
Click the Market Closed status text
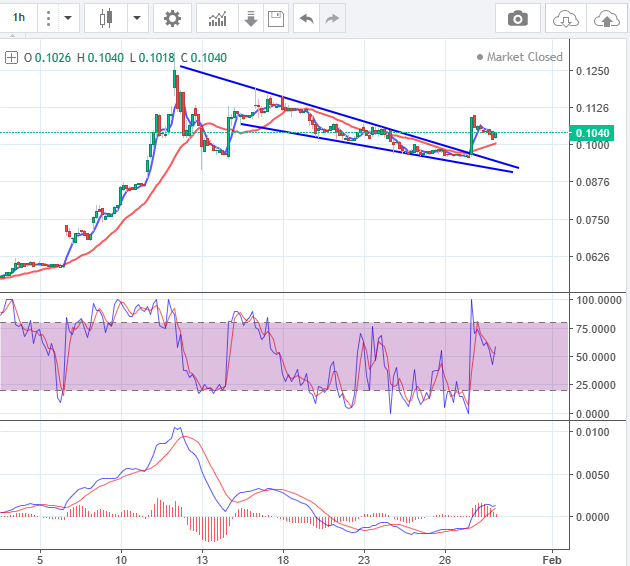(x=524, y=57)
